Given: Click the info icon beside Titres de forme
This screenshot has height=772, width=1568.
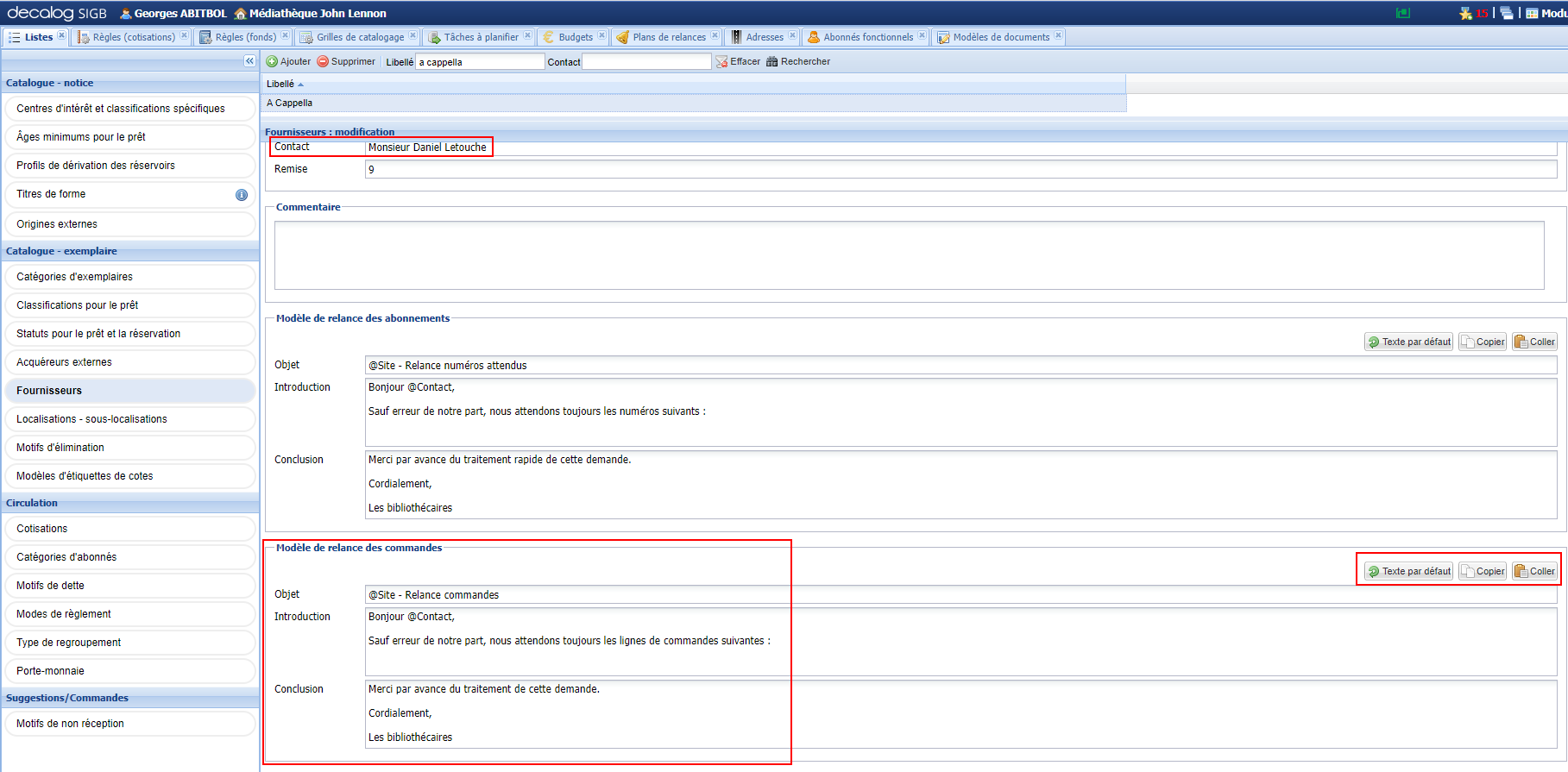Looking at the screenshot, I should pos(242,195).
